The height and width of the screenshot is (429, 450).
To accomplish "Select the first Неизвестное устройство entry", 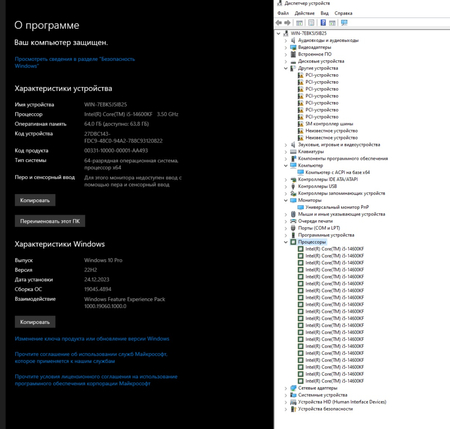I will tap(331, 131).
